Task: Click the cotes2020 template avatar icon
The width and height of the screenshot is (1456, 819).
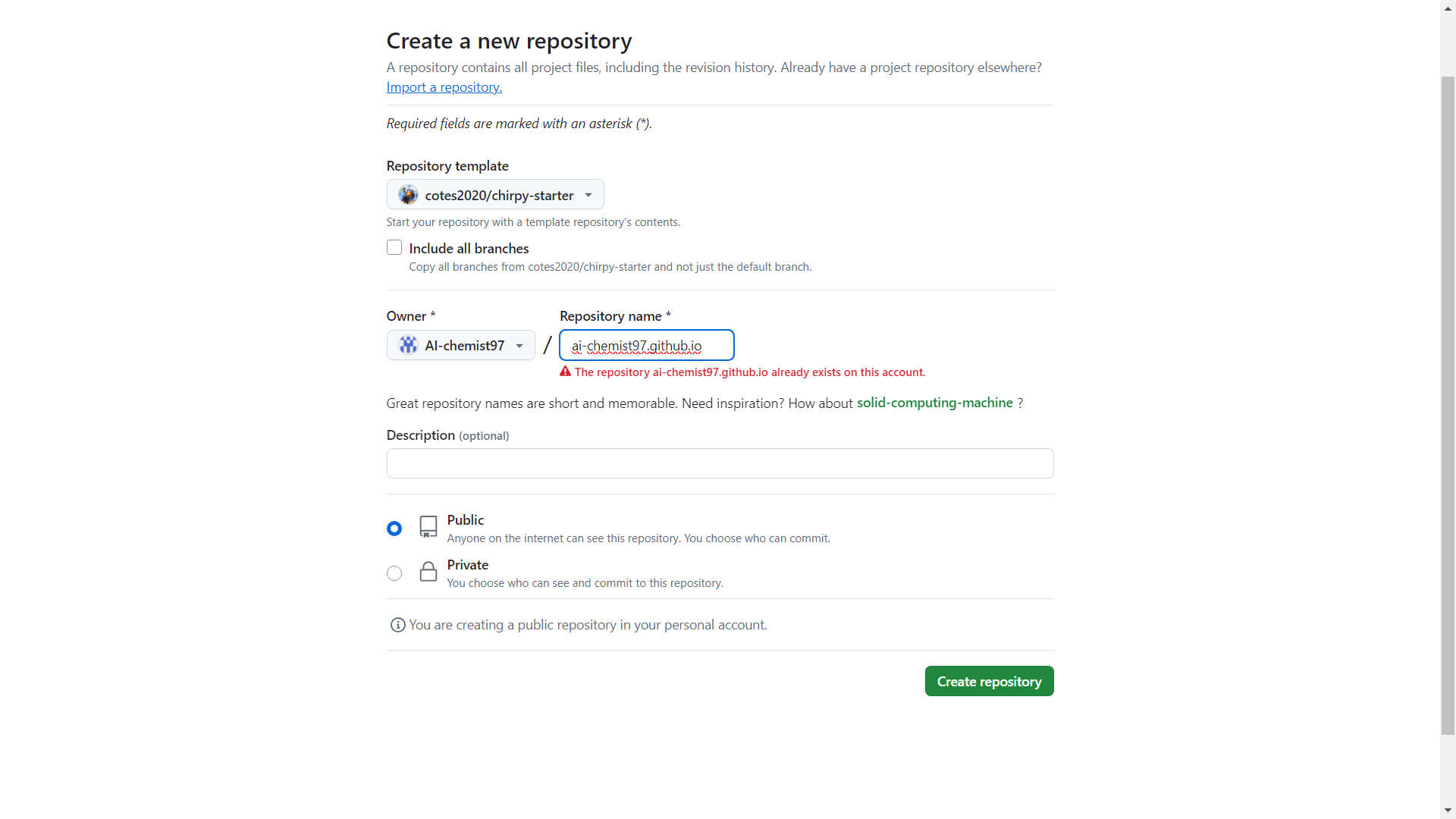Action: tap(408, 195)
